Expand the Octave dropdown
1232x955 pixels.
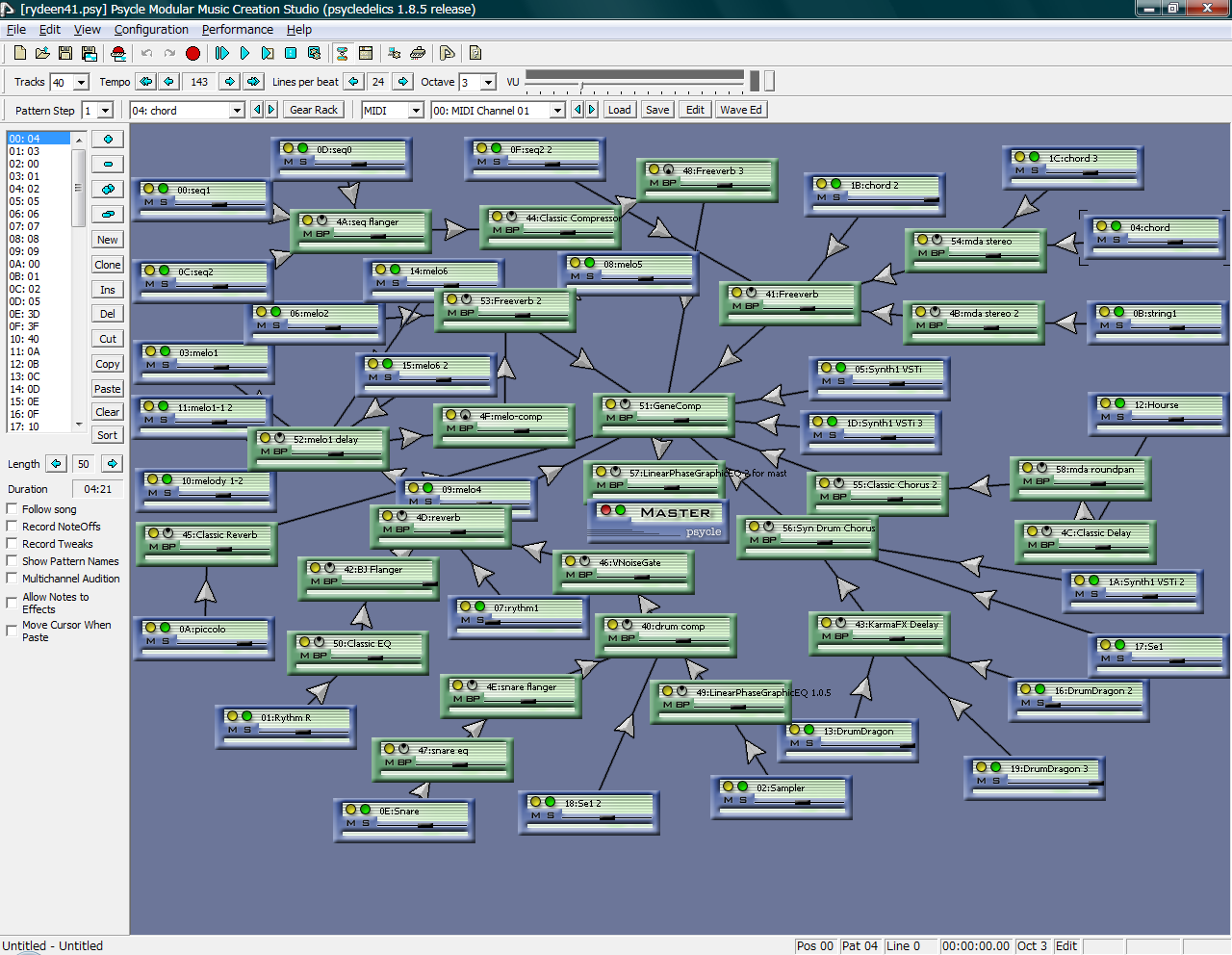tap(488, 83)
